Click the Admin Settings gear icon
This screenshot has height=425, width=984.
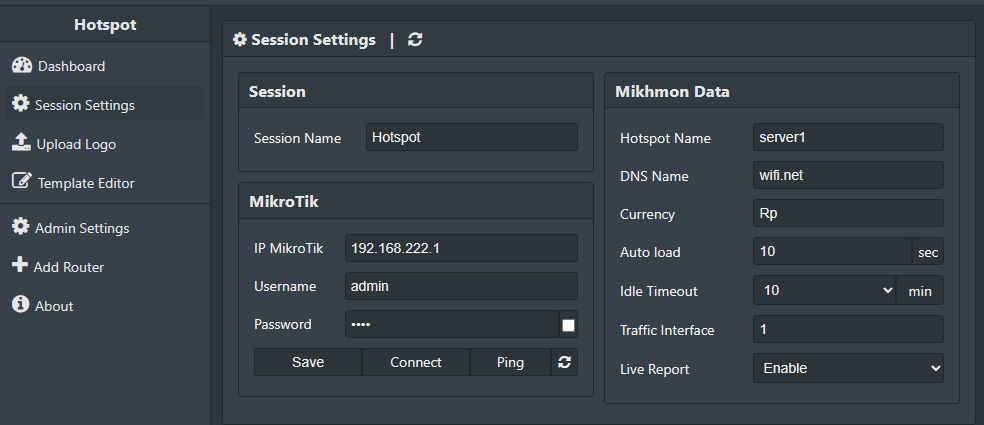pos(20,227)
